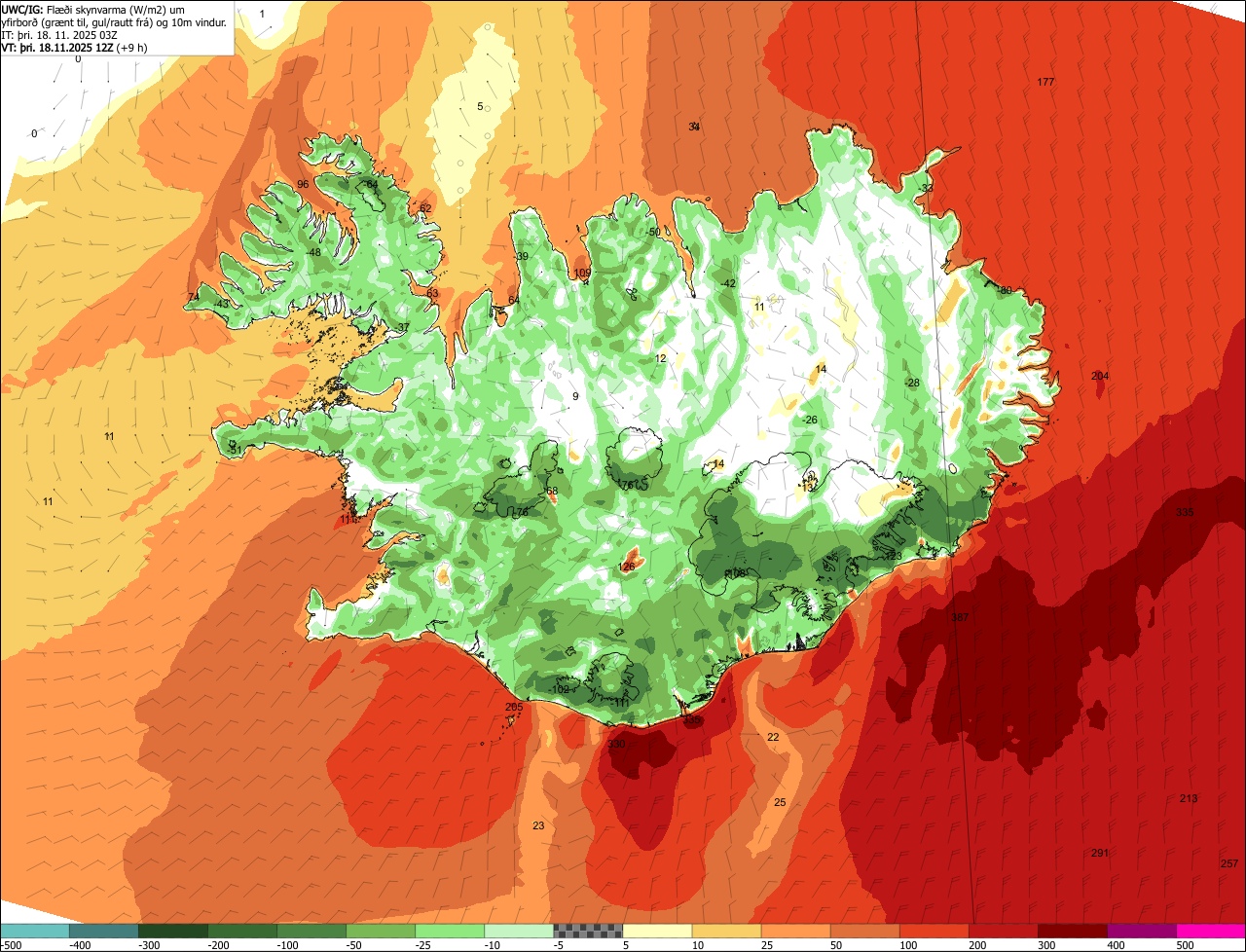Click the title line 'UWC/IG: Flæði skynvarma (W/m2) um'

pos(92,9)
